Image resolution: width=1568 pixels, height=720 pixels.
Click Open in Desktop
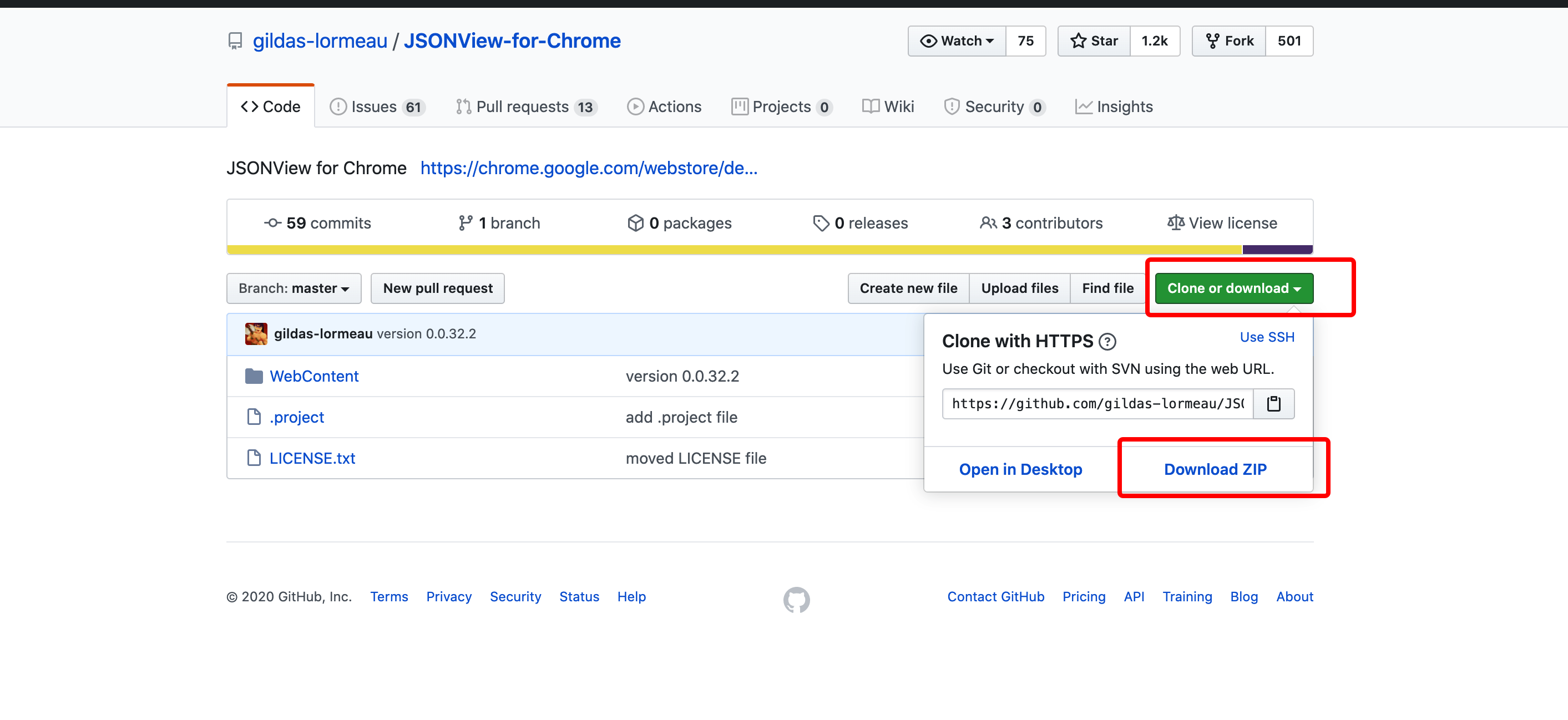[1020, 469]
